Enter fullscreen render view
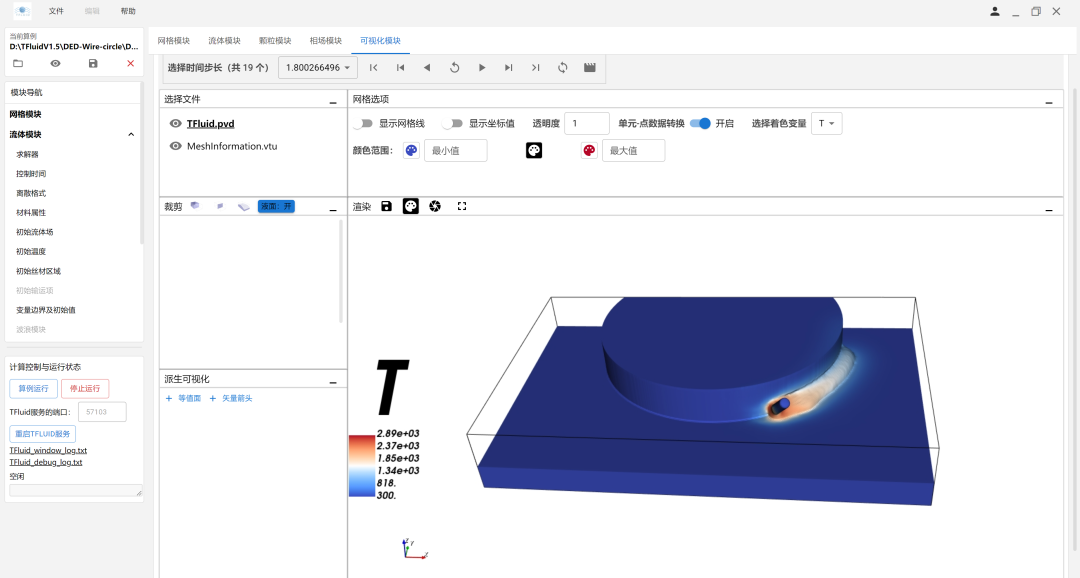 (x=462, y=206)
